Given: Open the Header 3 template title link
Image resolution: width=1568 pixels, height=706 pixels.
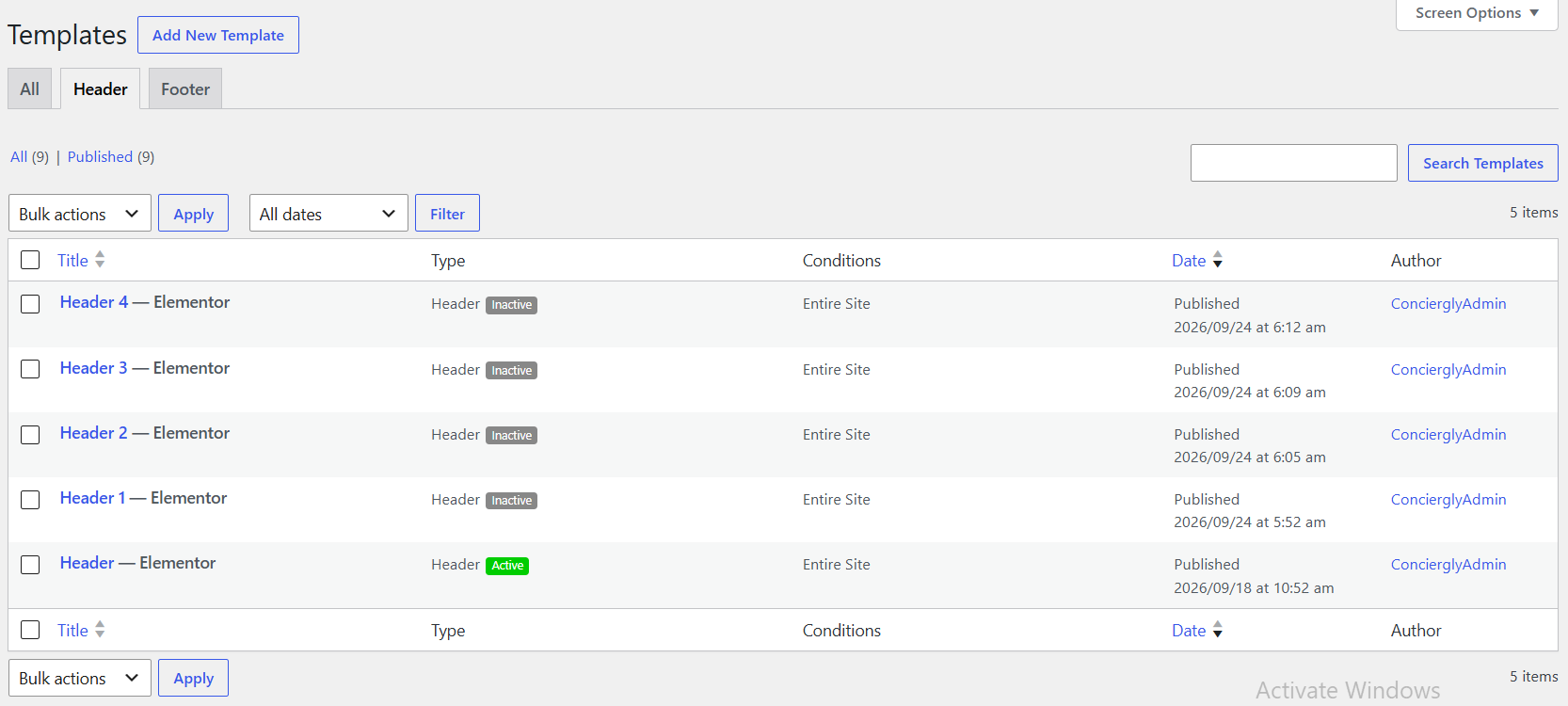Looking at the screenshot, I should point(93,368).
